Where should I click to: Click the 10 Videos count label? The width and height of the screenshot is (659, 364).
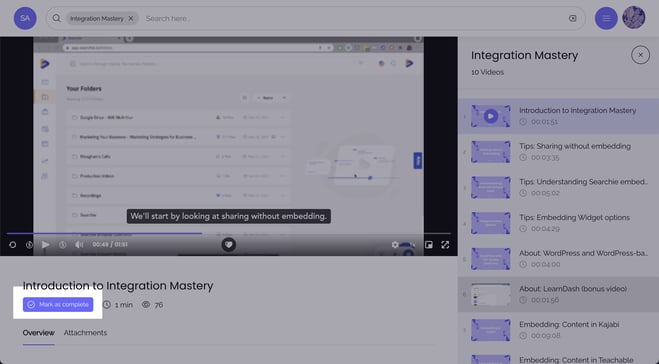coord(488,72)
